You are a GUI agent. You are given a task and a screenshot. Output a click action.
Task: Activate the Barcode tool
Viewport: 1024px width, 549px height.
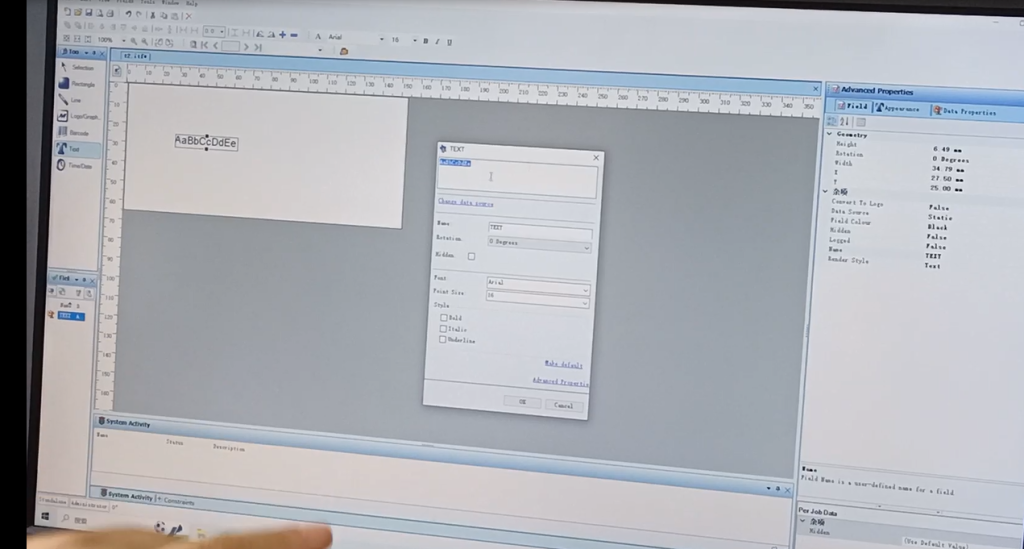point(74,132)
